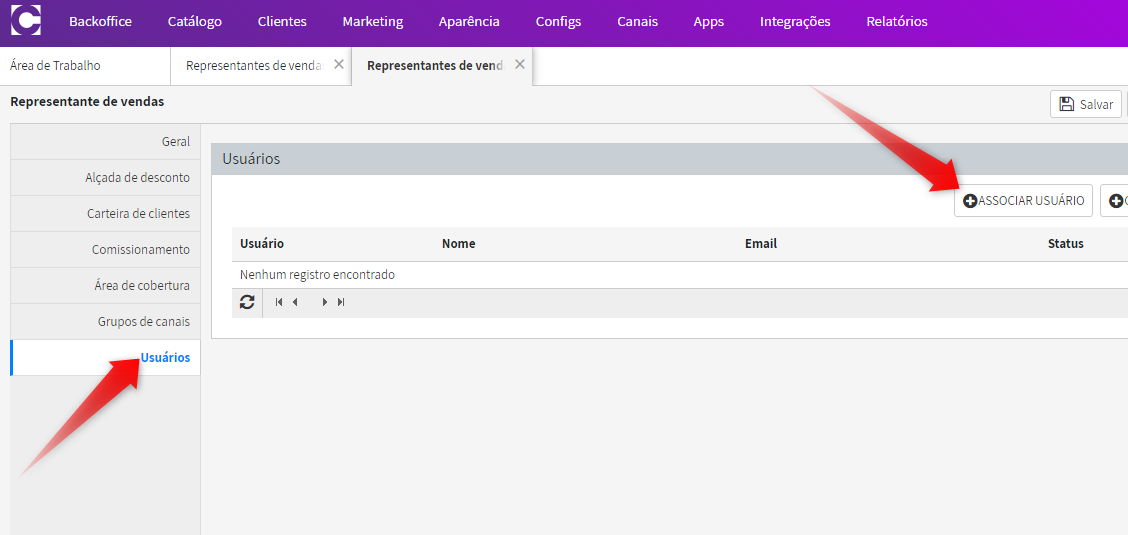The image size is (1128, 535).
Task: Click the Associar Usuário button
Action: 1024,201
